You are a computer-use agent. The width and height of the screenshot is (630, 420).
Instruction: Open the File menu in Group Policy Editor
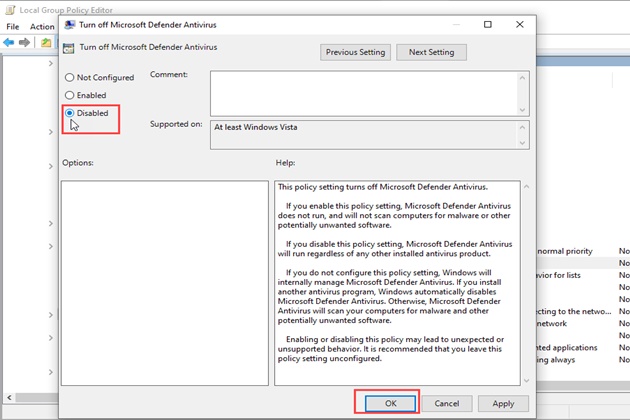tap(12, 27)
